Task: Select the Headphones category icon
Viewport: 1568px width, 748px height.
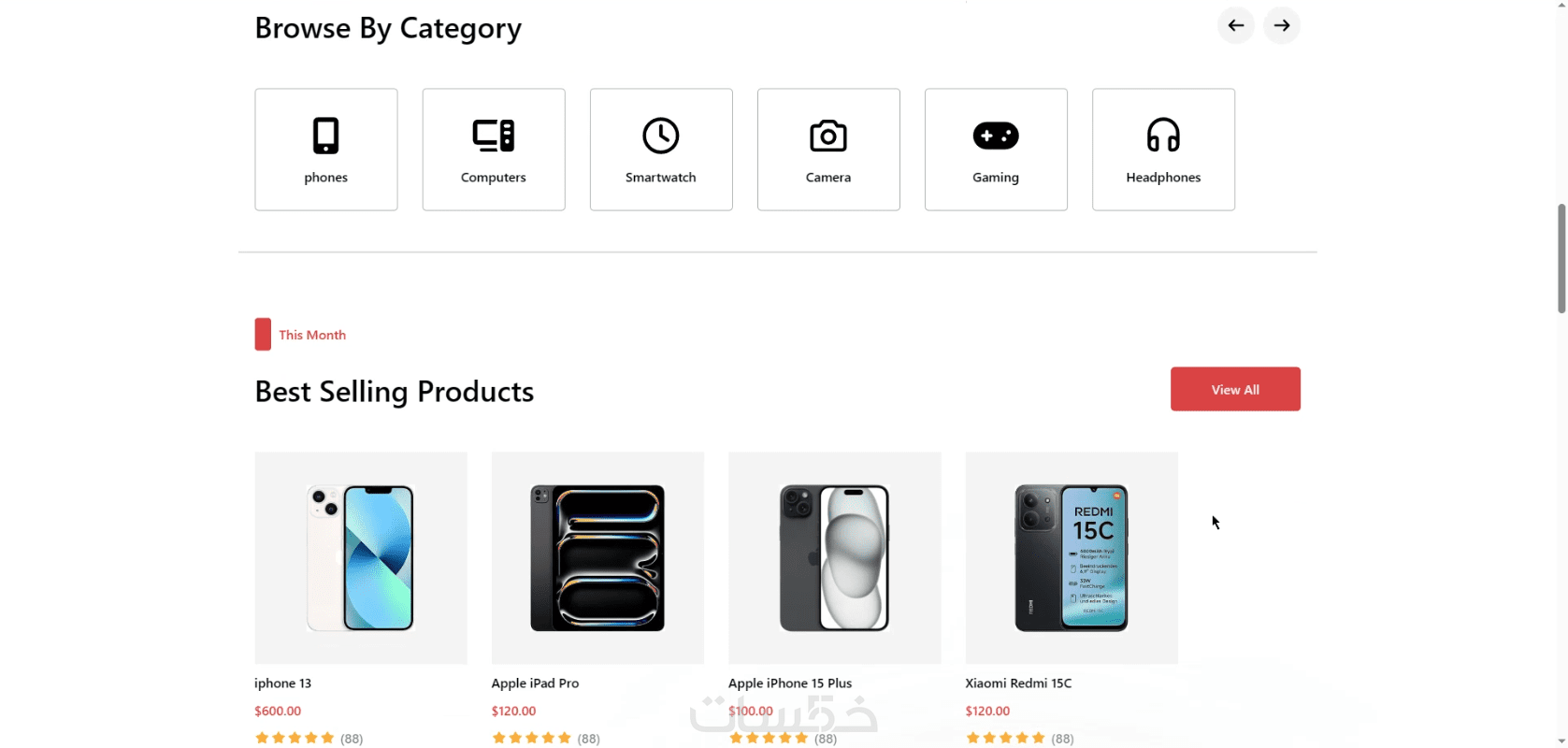Action: tap(1163, 136)
